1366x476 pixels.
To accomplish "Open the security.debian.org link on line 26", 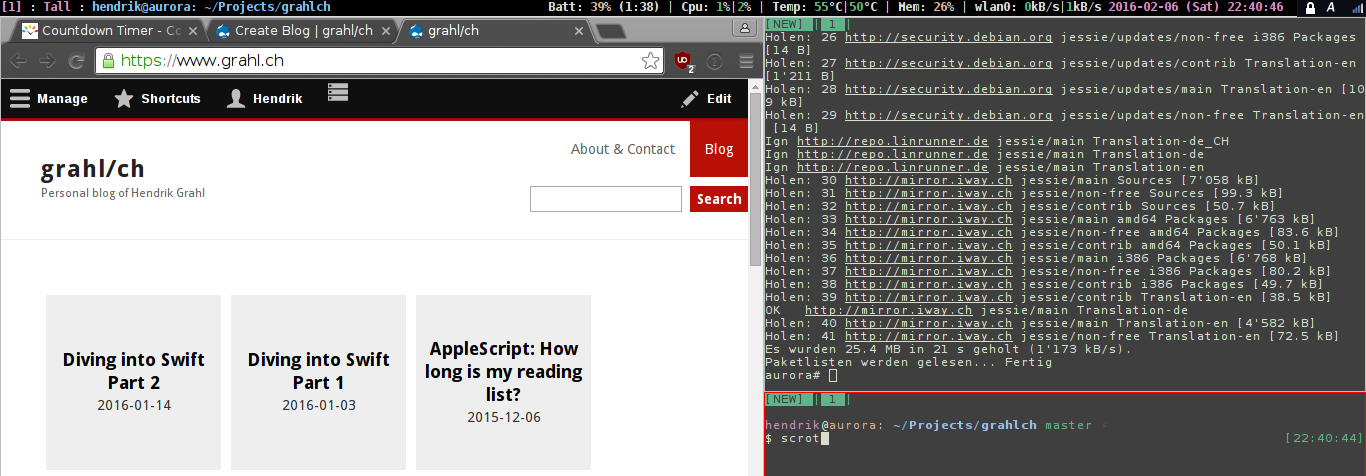I will 948,36.
